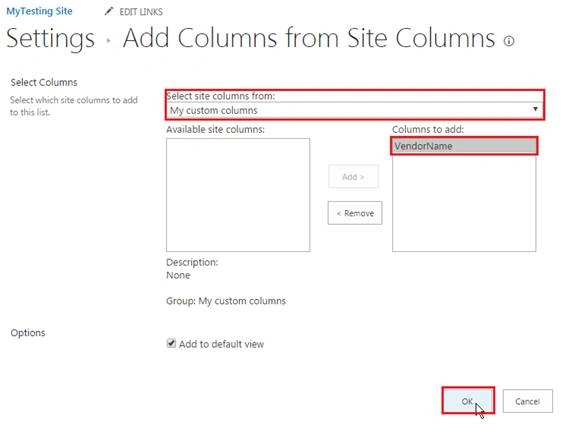Click the 'Group: My custom columns' text
The height and width of the screenshot is (428, 575).
click(226, 301)
